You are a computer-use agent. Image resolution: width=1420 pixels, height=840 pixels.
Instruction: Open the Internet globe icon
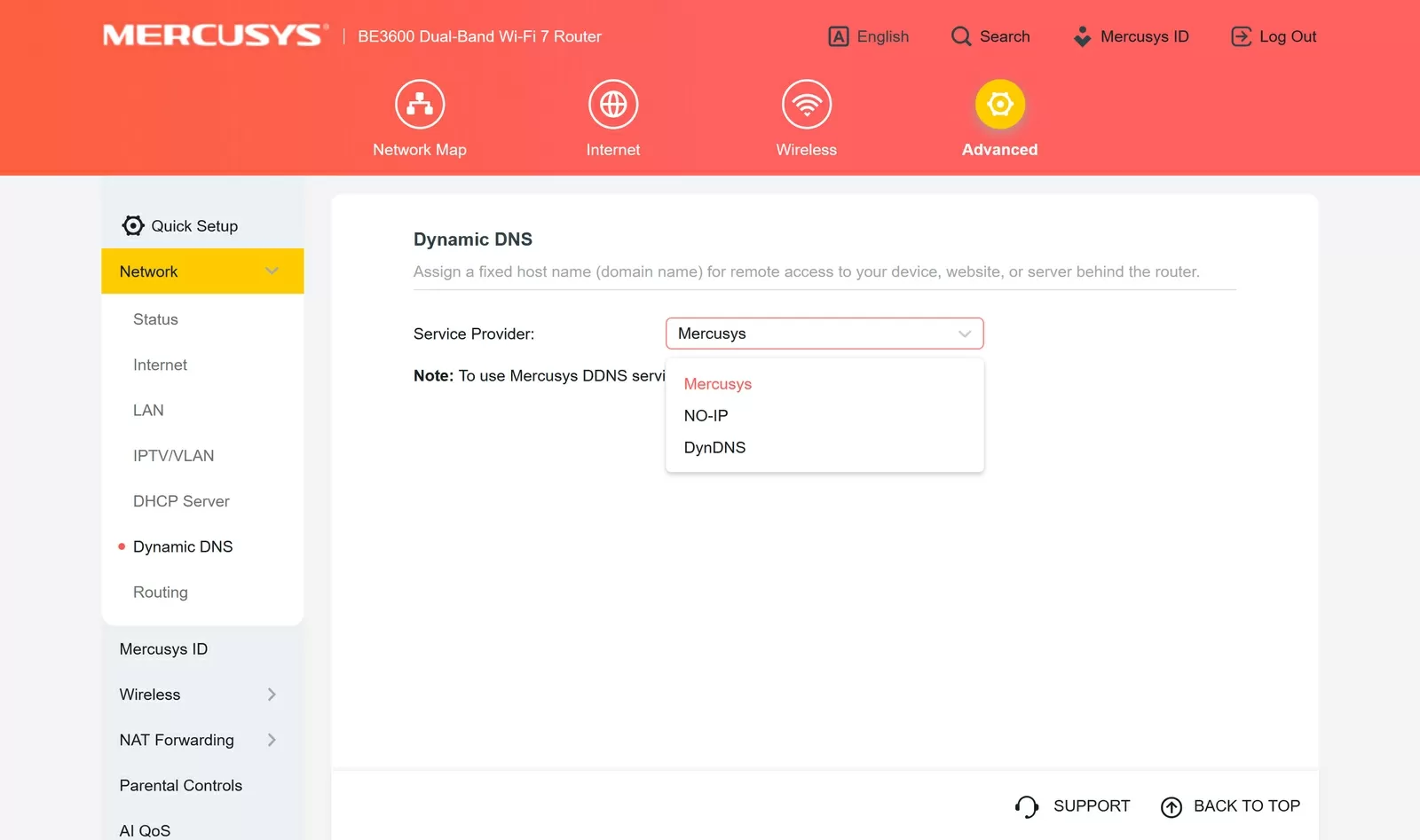[613, 105]
